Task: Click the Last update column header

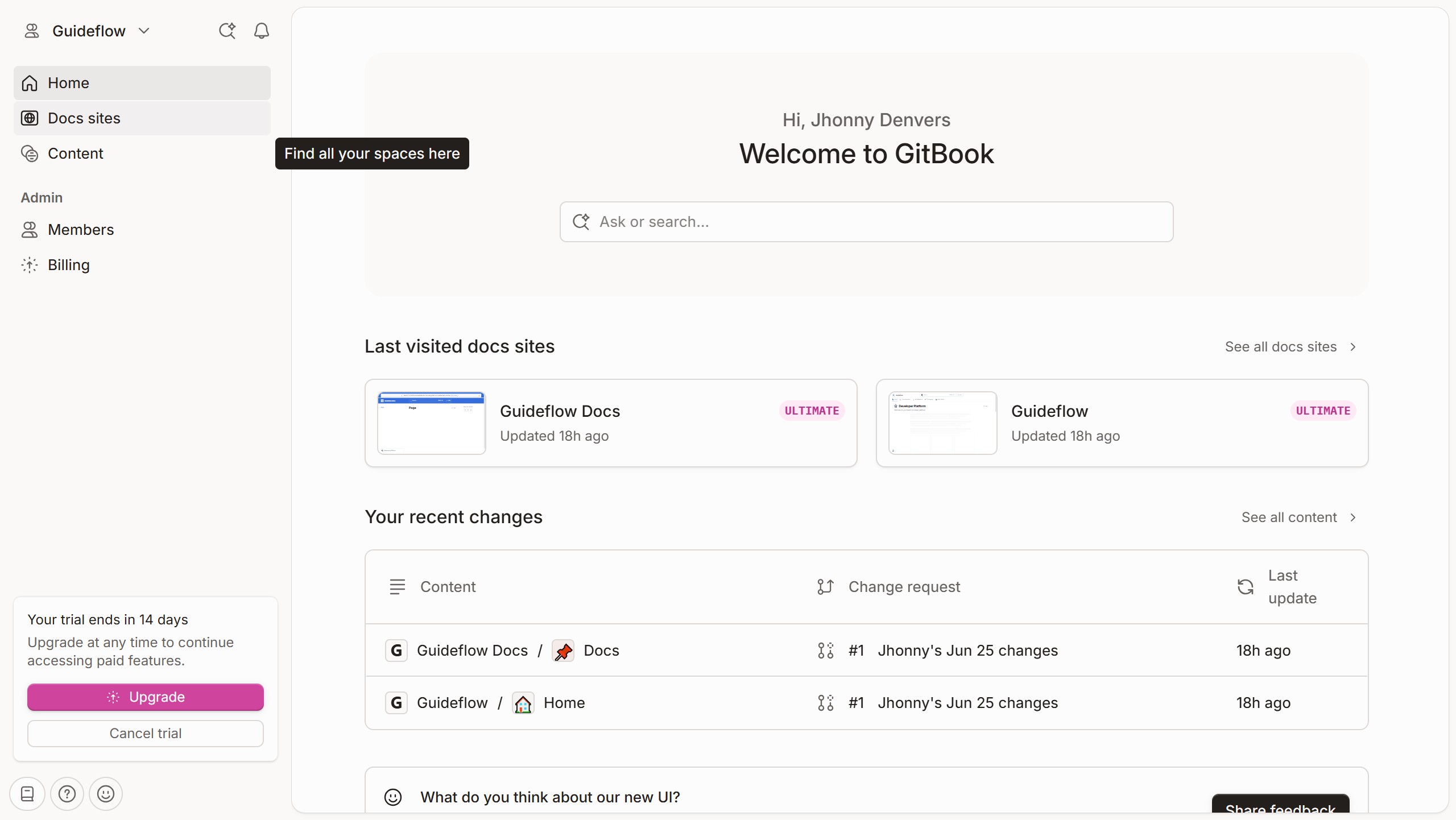Action: tap(1292, 587)
